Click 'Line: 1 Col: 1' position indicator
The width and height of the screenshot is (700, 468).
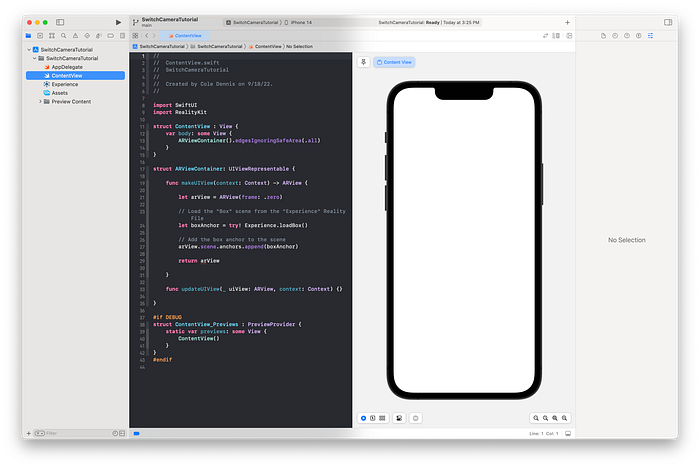[544, 434]
